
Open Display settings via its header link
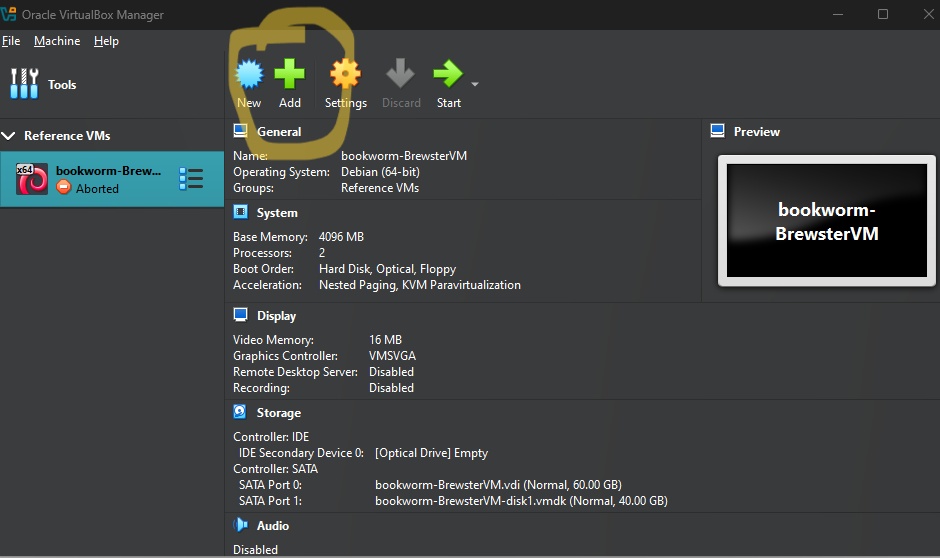coord(276,316)
